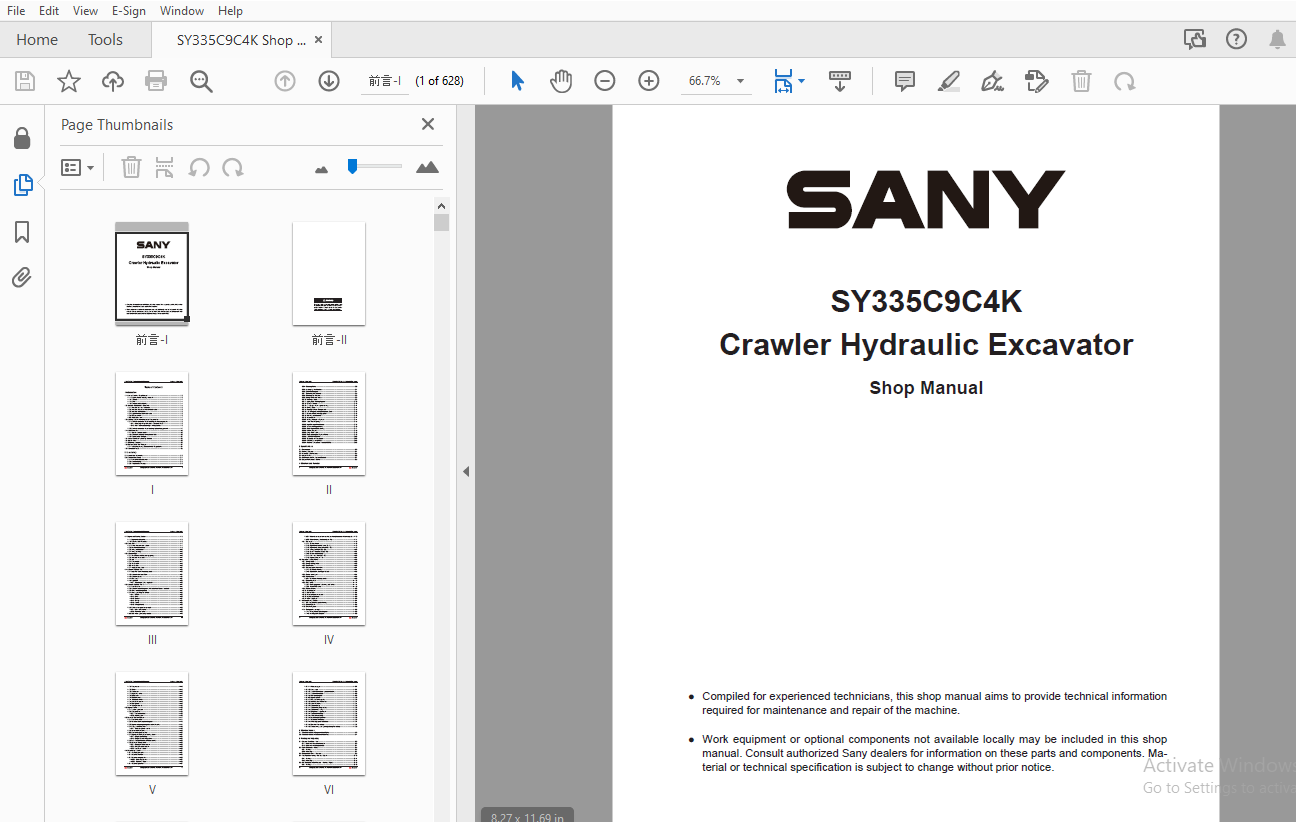The width and height of the screenshot is (1296, 822).
Task: Select the page III thumbnail
Action: (152, 574)
